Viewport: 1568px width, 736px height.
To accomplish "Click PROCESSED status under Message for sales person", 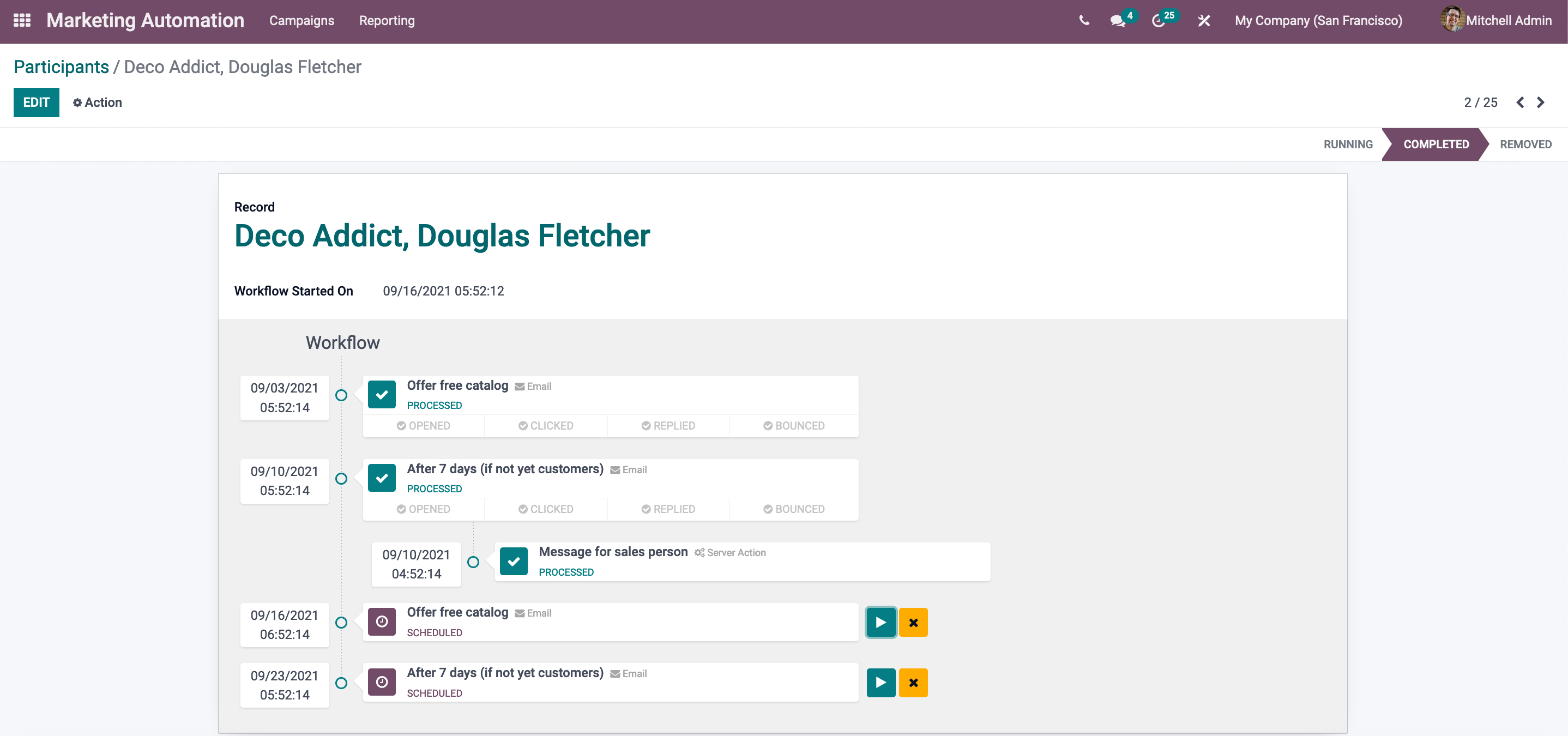I will coord(566,572).
